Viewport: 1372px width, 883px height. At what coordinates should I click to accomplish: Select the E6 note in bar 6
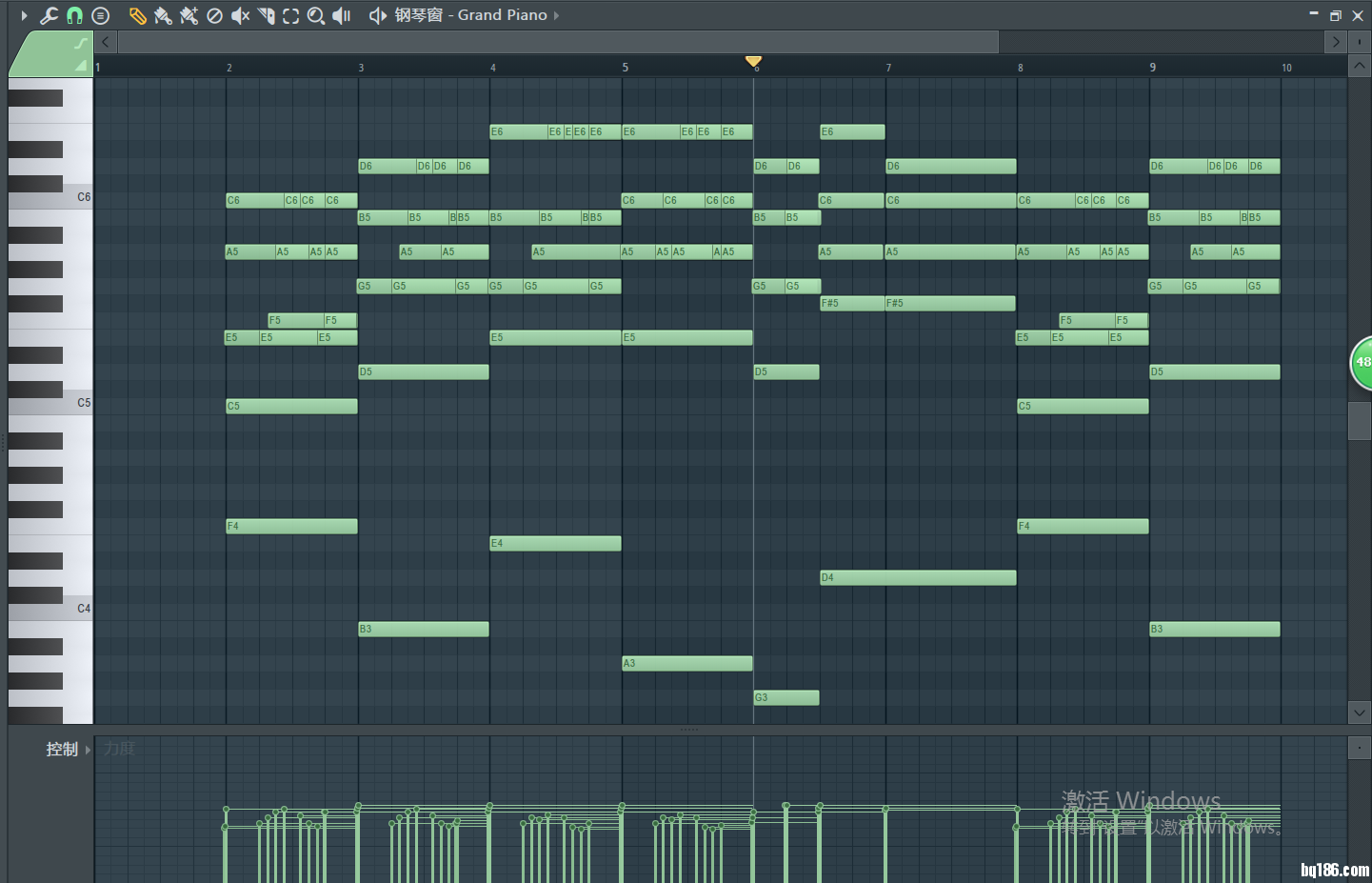click(852, 131)
